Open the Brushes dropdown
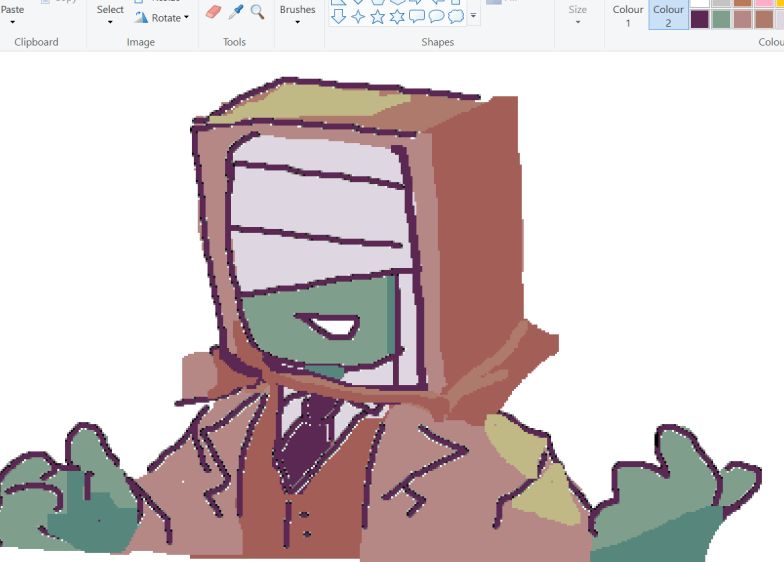784x562 pixels. coord(298,22)
